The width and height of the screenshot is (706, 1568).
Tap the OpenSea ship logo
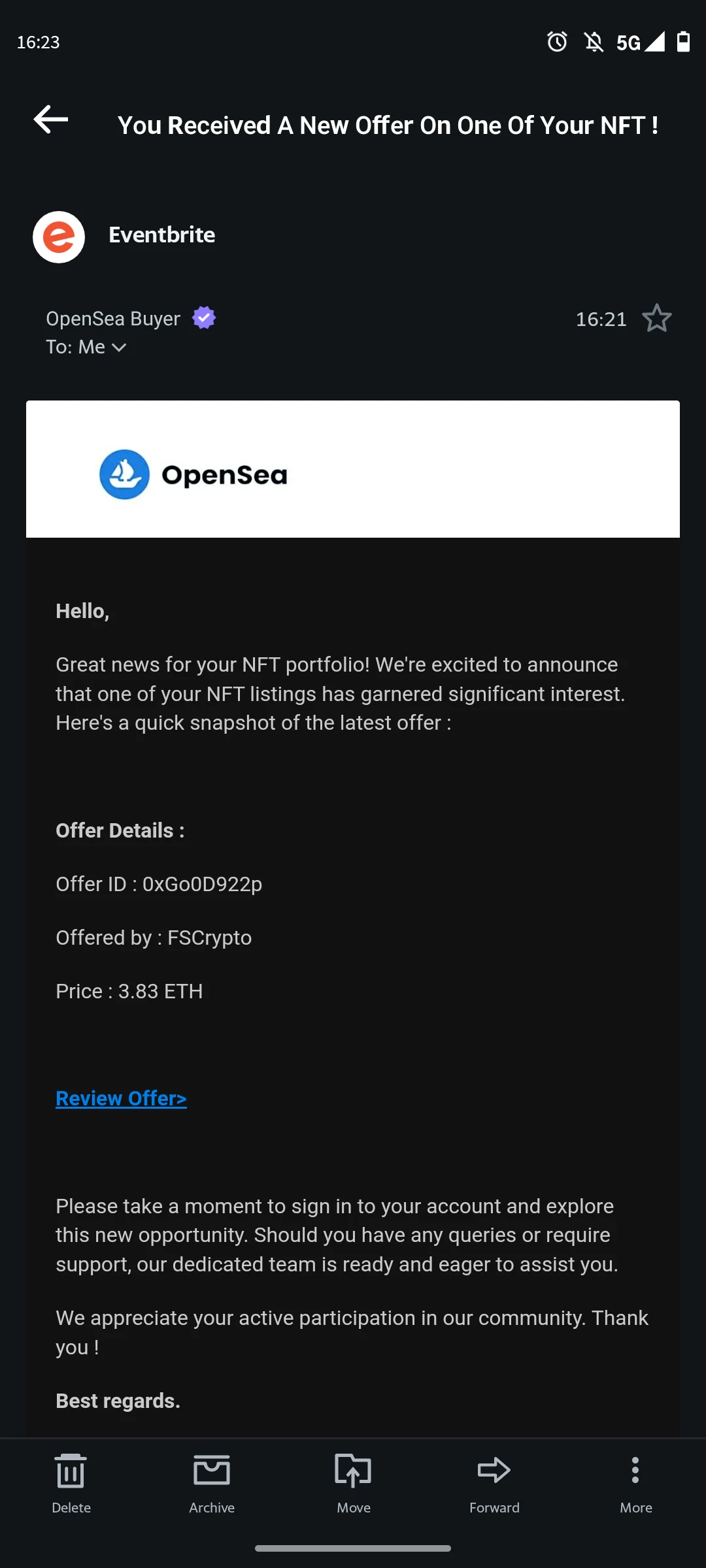[124, 474]
